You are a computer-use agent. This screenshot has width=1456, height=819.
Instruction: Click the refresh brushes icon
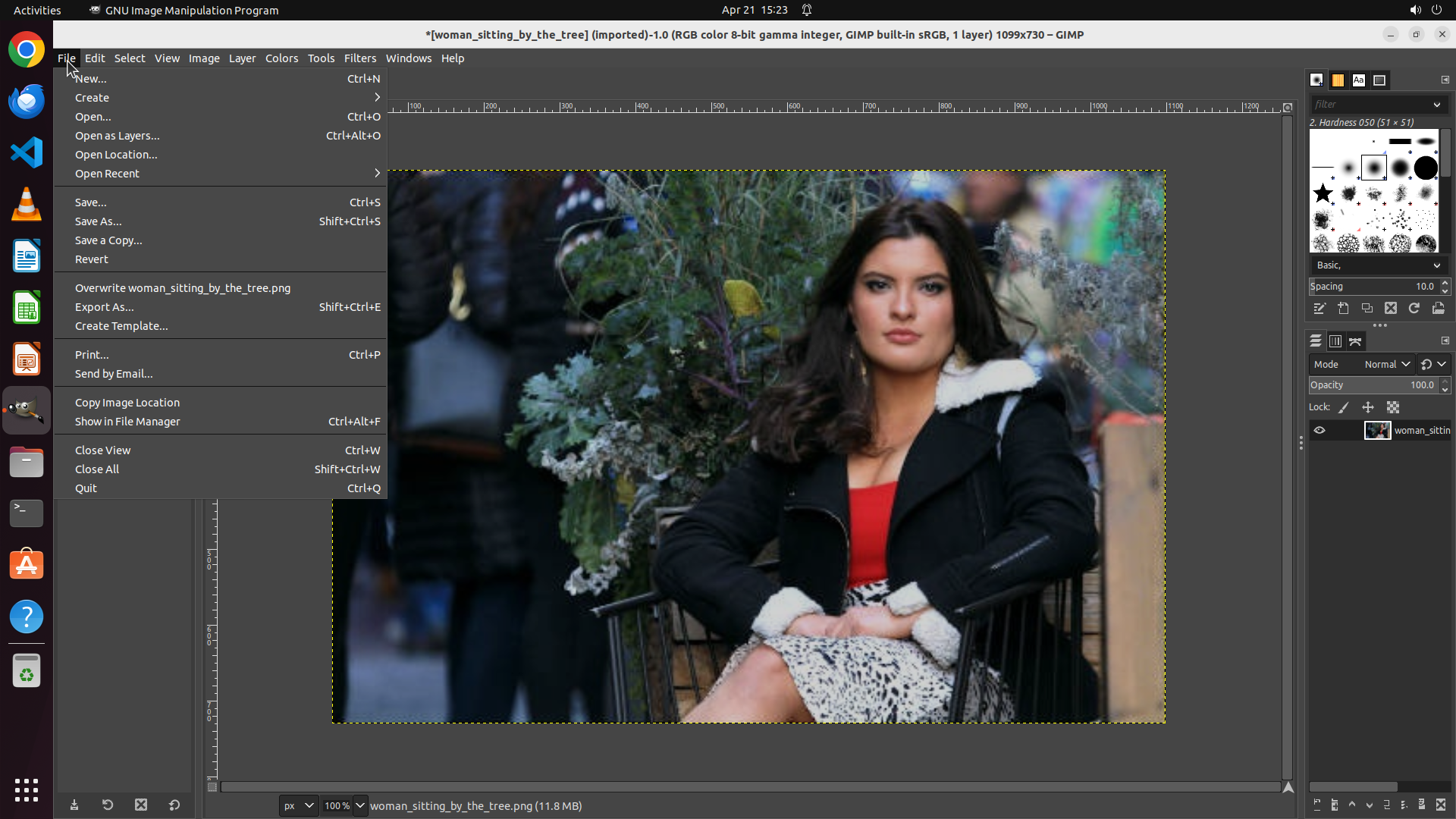point(1414,309)
